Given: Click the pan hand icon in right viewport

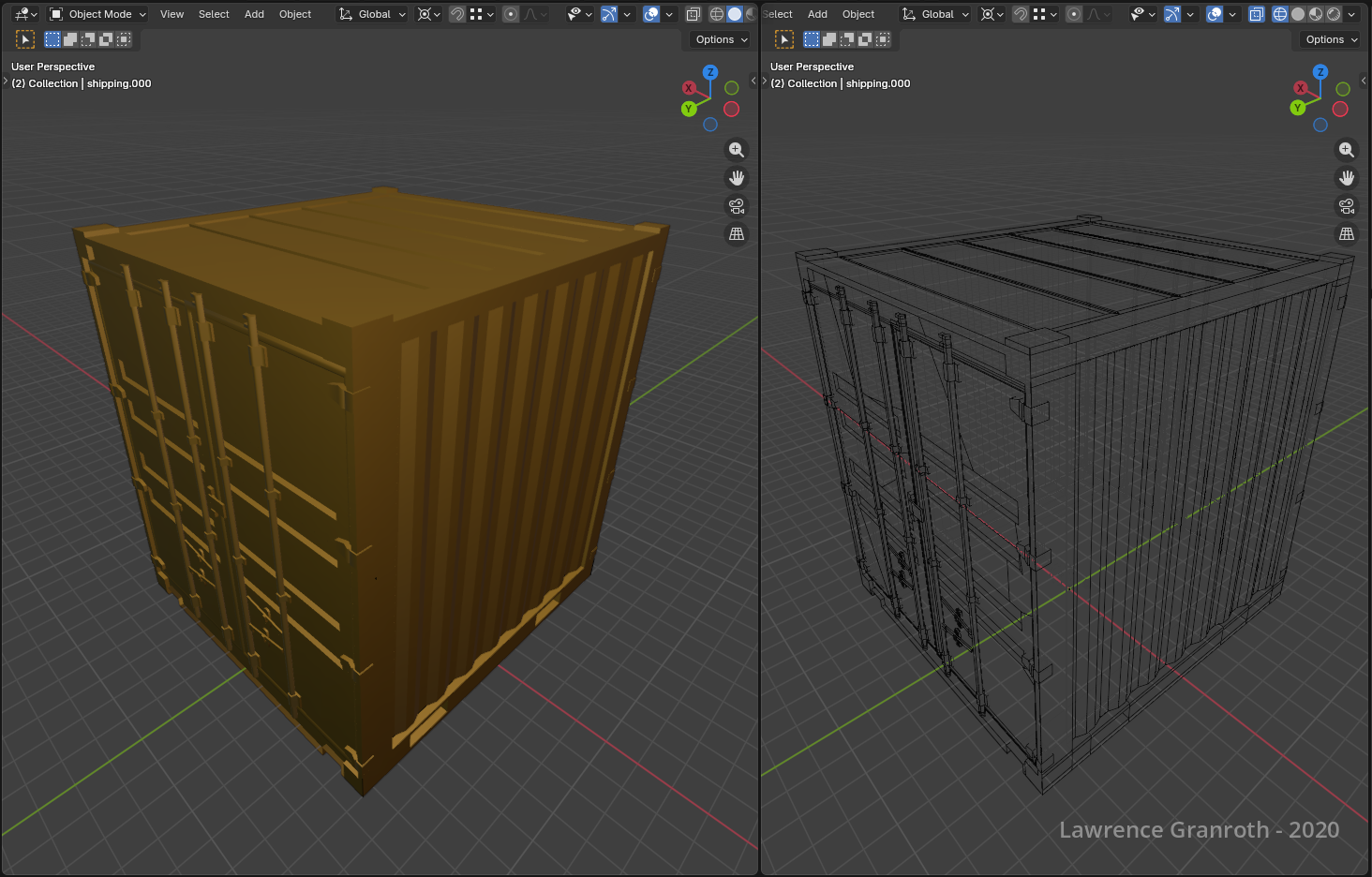Looking at the screenshot, I should pyautogui.click(x=1347, y=178).
